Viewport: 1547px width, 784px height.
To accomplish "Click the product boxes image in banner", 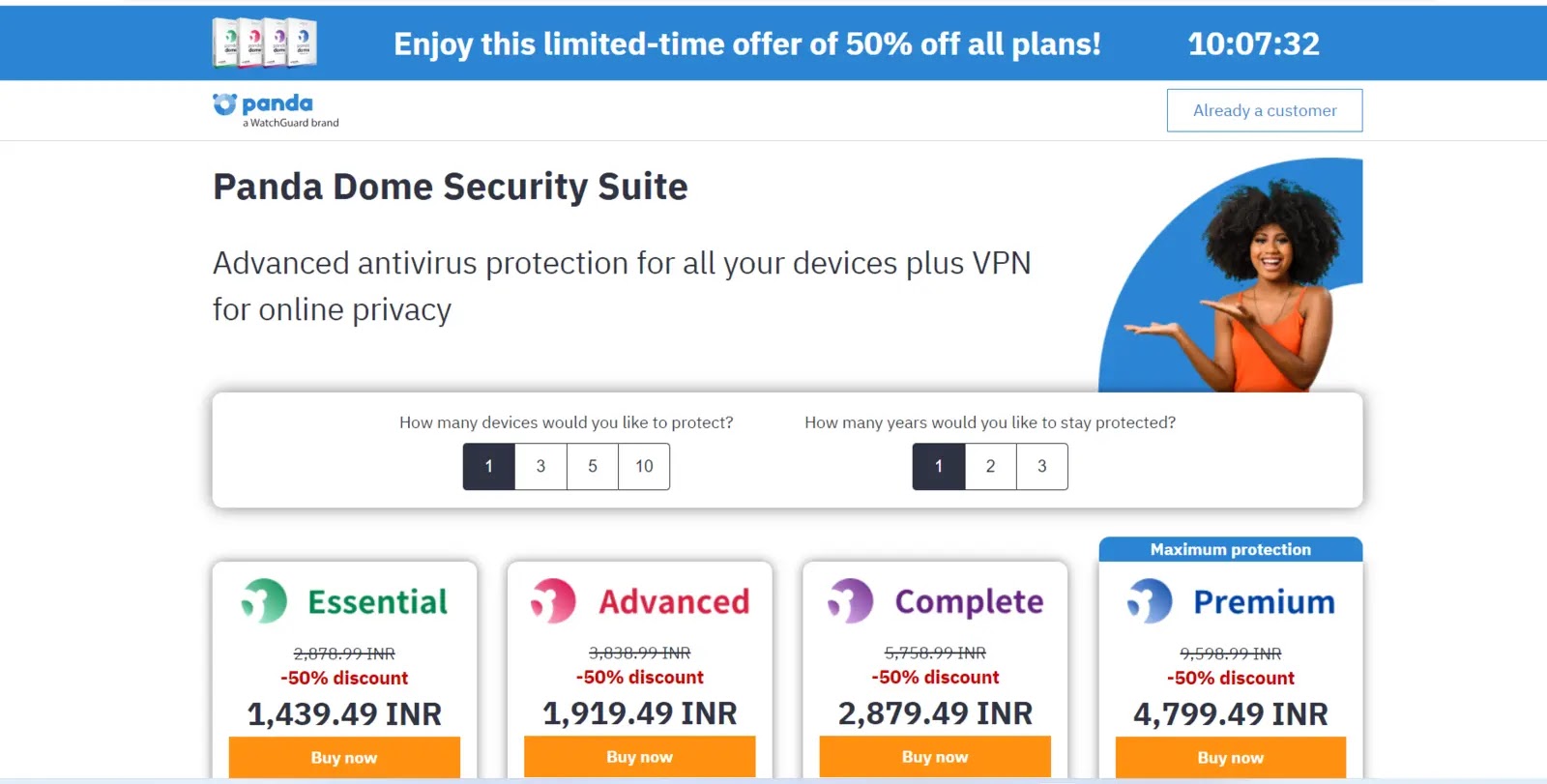I will [264, 44].
